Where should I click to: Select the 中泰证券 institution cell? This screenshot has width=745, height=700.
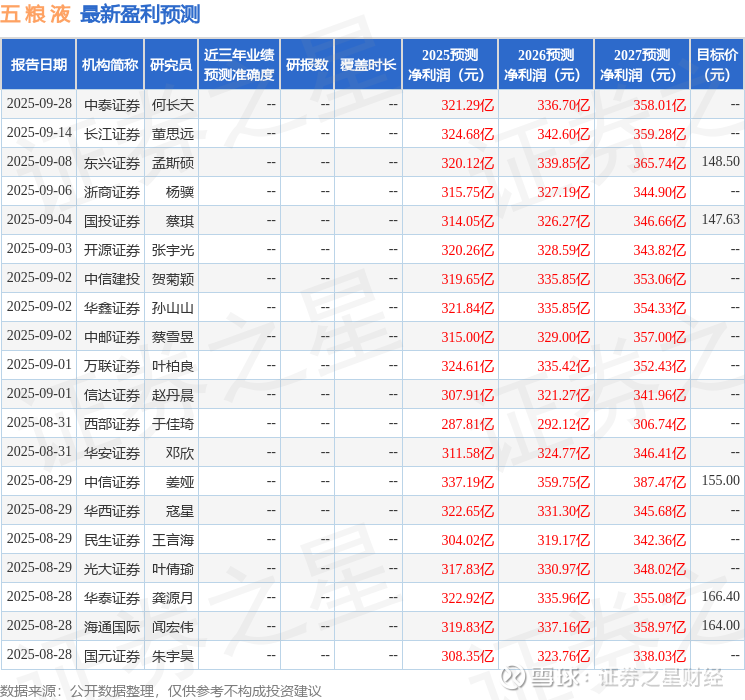tap(112, 105)
